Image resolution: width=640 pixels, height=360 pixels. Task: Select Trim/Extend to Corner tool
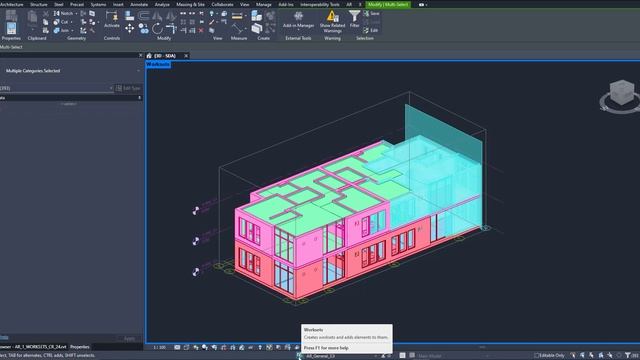171,29
